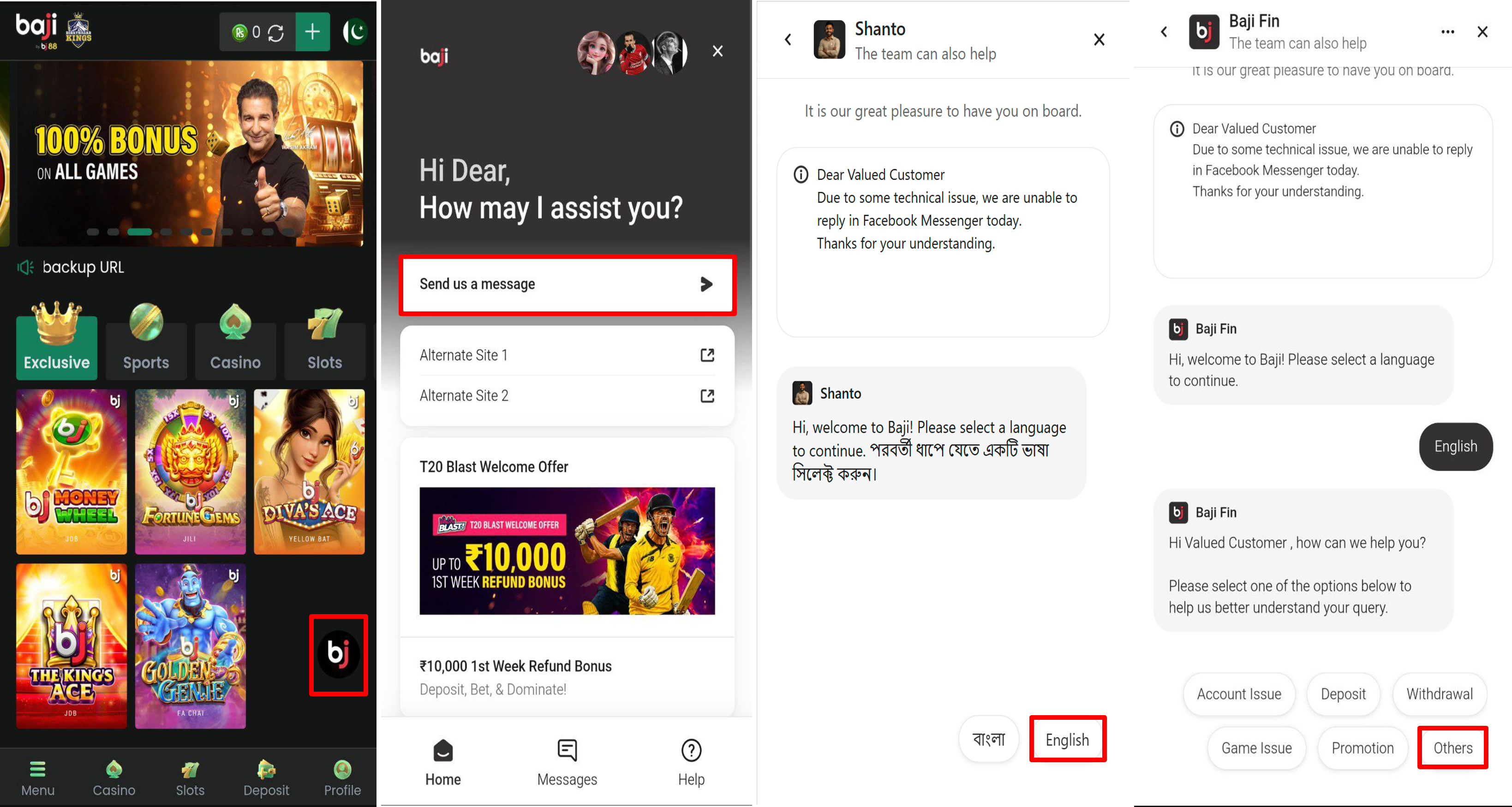Select the Game Issue option

click(1257, 748)
